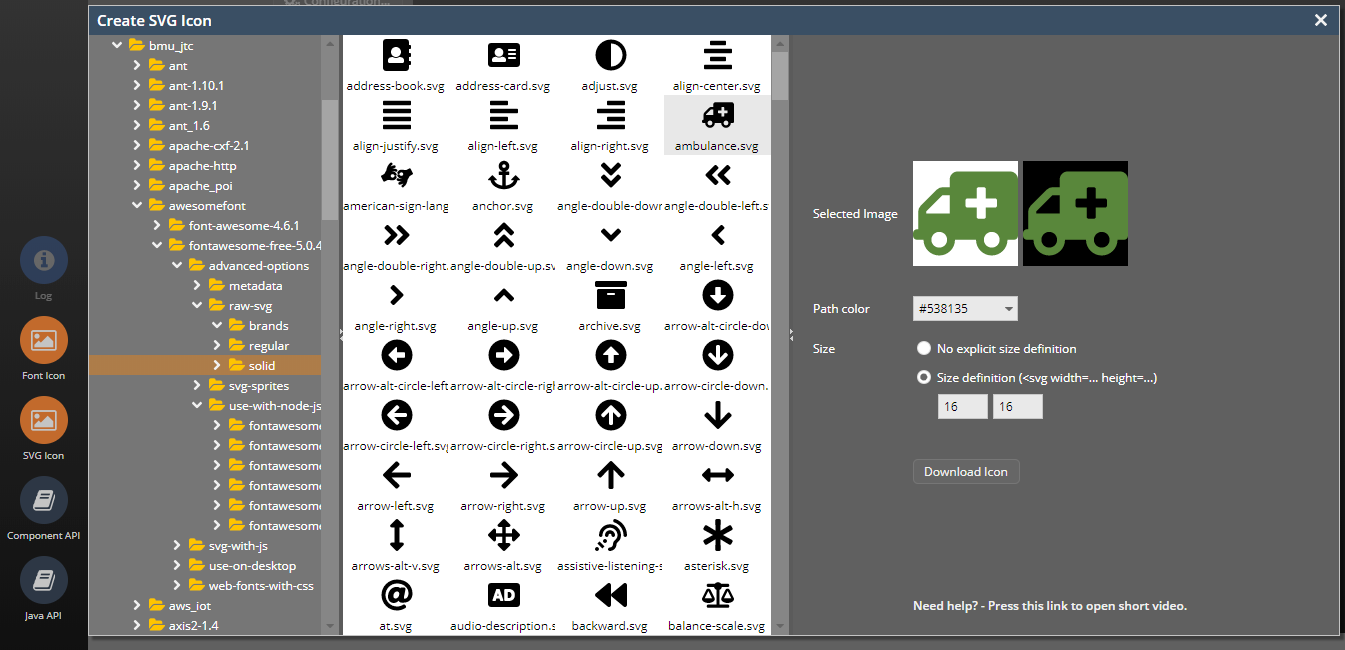This screenshot has height=650, width=1345.
Task: Select the regular folder in tree
Action: click(x=268, y=346)
